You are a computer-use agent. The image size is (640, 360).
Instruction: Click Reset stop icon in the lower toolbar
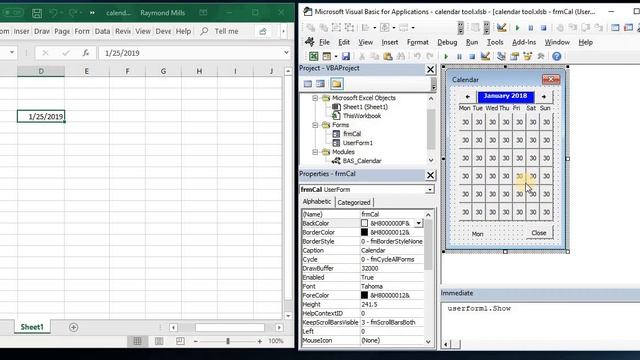click(472, 56)
